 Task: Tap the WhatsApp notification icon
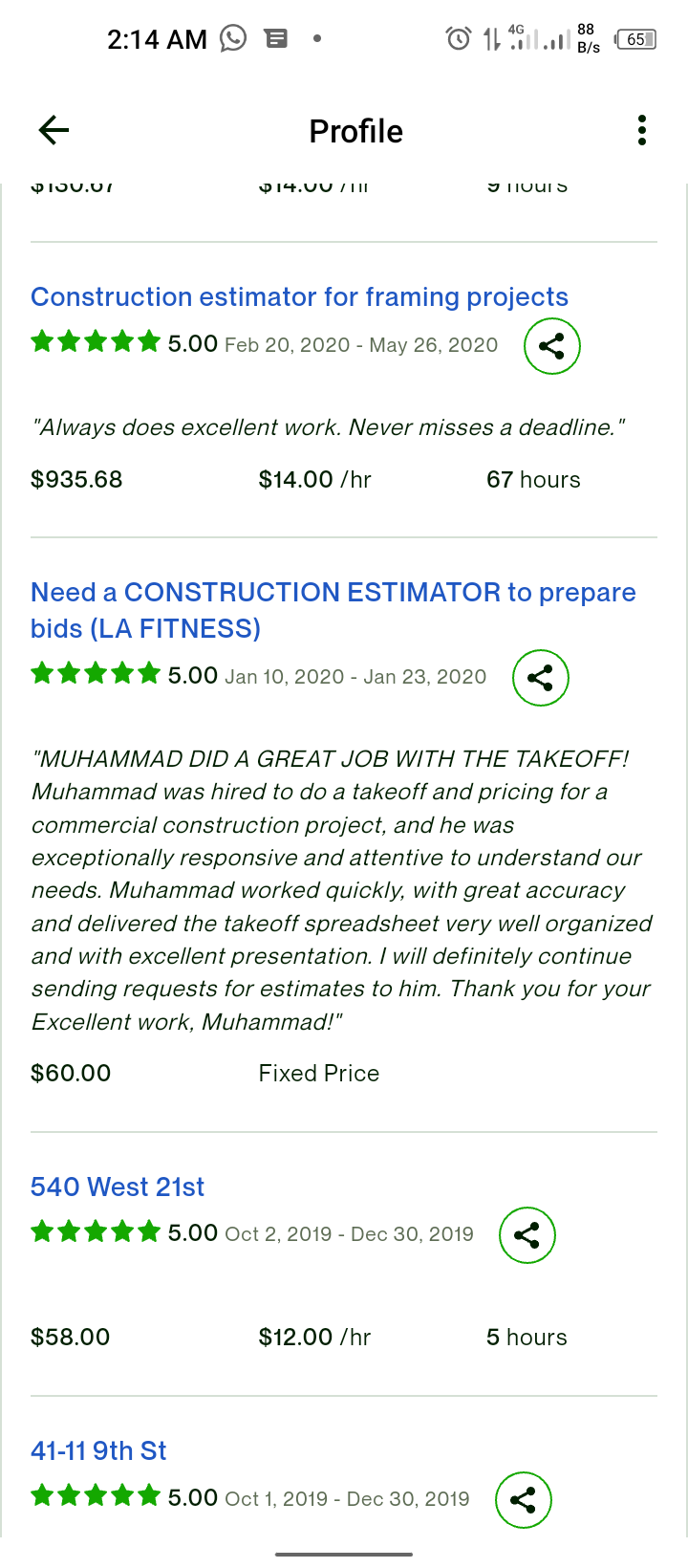coord(233,38)
